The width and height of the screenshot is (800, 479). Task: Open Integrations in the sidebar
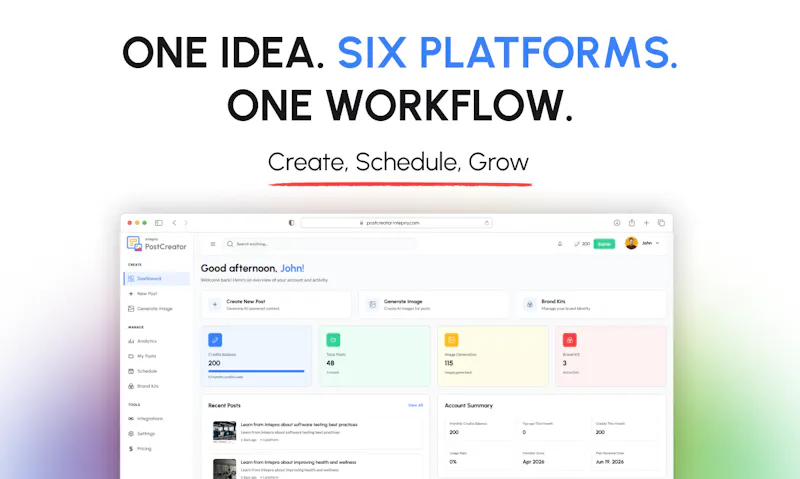coord(145,419)
